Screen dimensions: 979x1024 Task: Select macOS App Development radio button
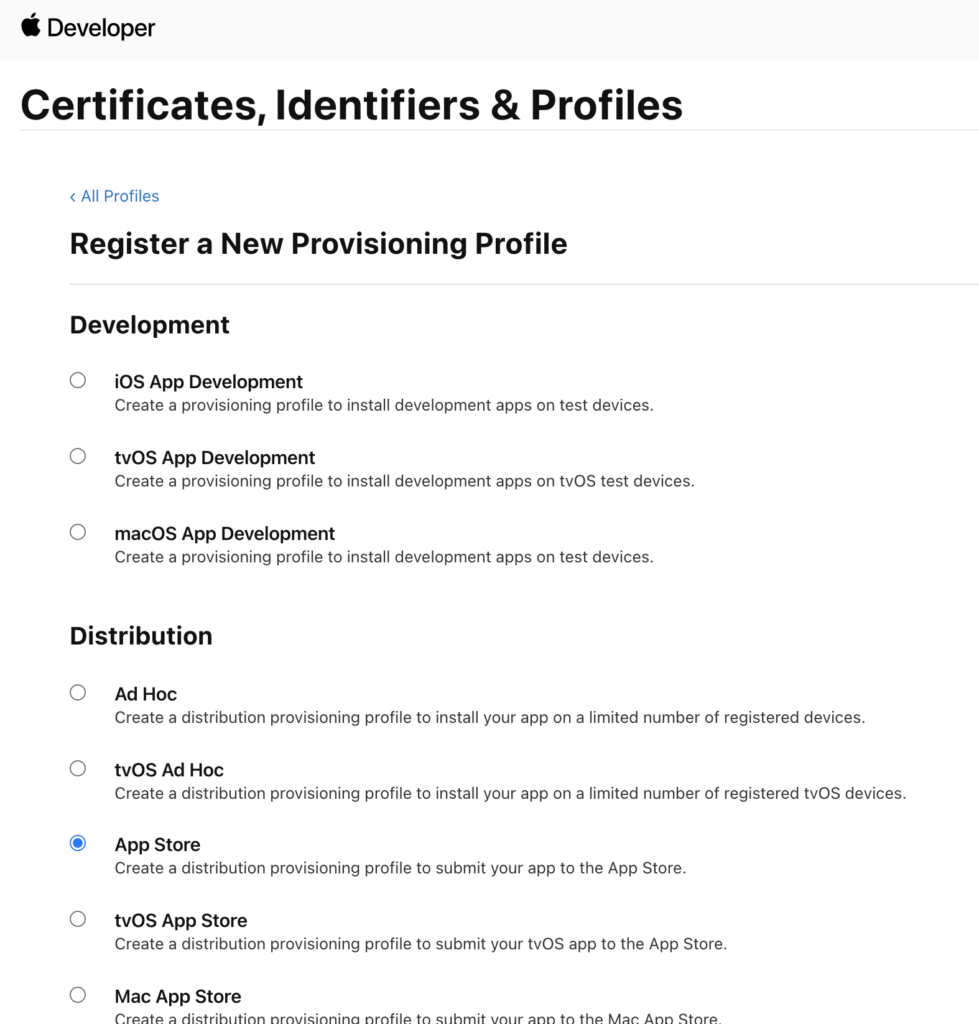pyautogui.click(x=78, y=532)
